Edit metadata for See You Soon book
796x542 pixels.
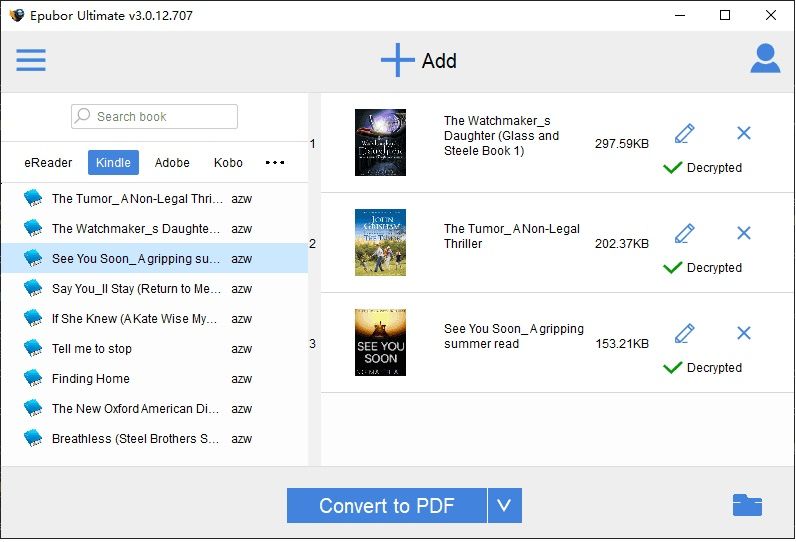684,333
